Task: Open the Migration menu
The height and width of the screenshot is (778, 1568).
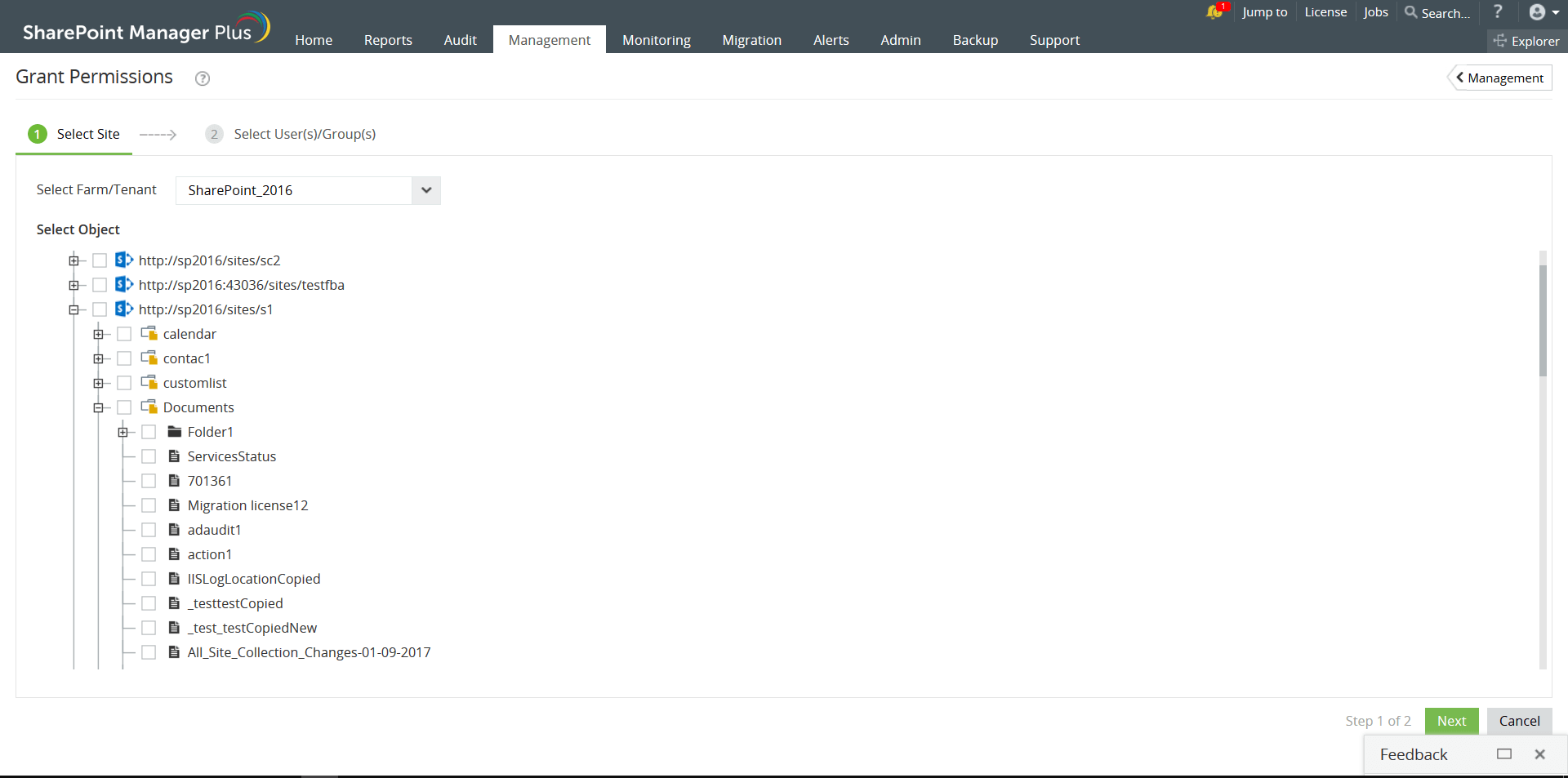Action: (751, 40)
